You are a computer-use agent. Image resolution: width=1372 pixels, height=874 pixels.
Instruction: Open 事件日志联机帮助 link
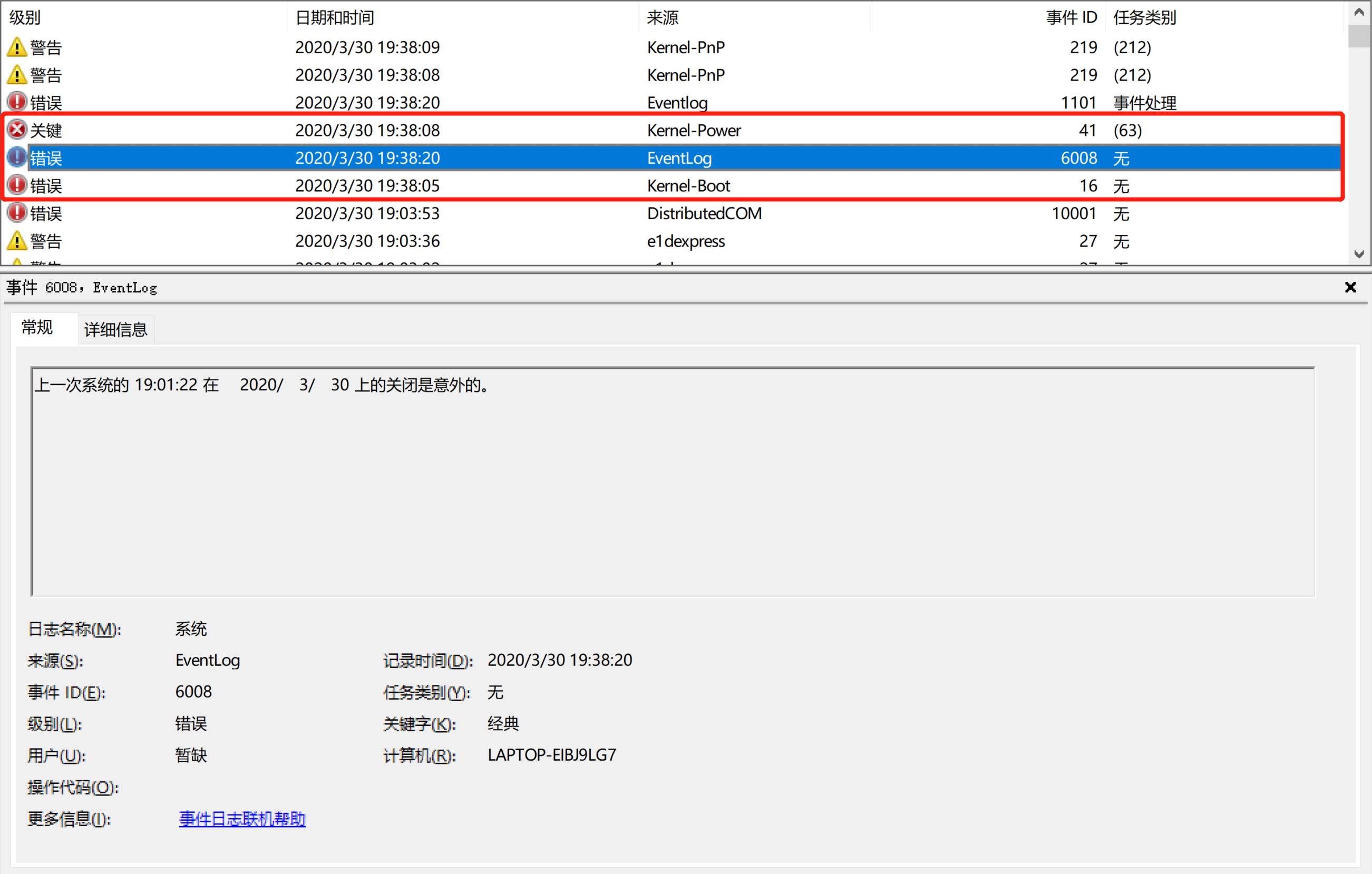242,819
